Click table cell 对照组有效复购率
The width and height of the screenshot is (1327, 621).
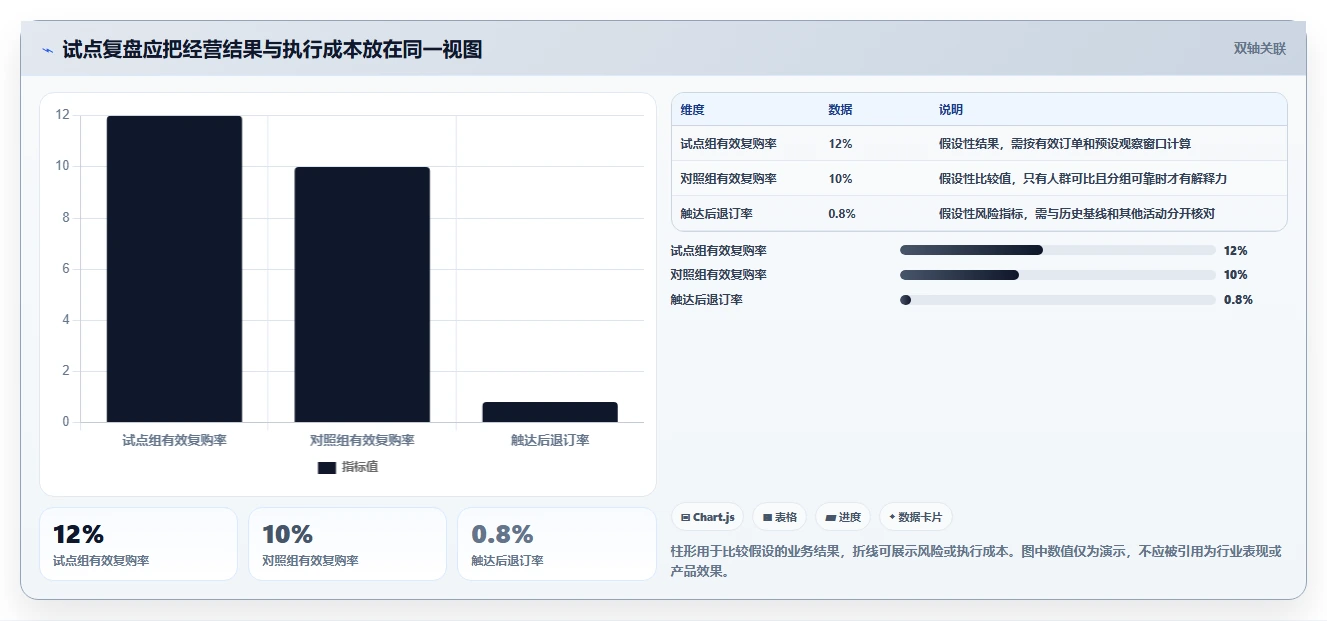click(x=728, y=179)
